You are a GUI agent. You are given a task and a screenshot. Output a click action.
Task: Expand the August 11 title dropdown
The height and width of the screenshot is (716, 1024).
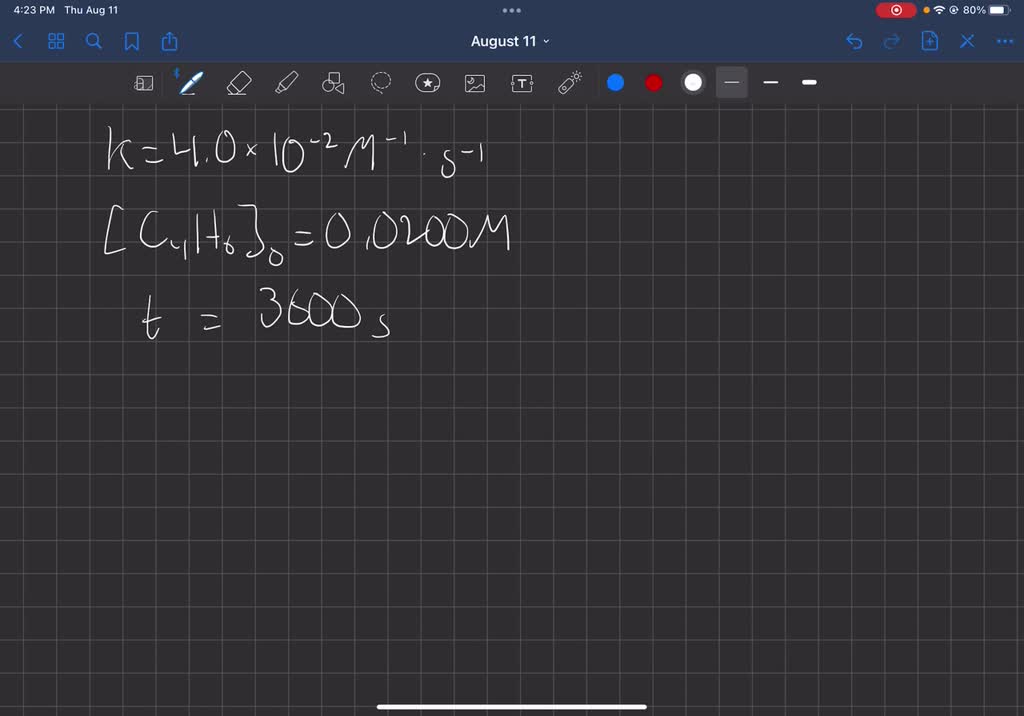(x=511, y=41)
